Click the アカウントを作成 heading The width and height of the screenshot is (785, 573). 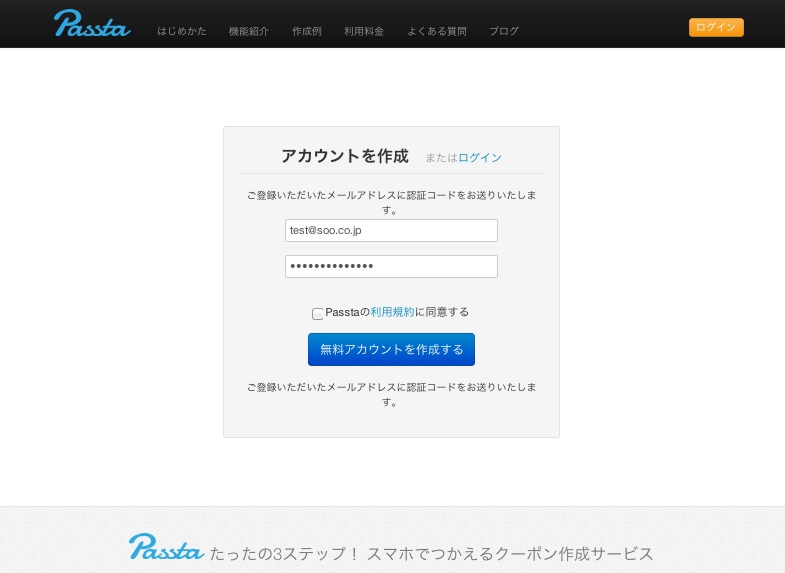coord(345,156)
